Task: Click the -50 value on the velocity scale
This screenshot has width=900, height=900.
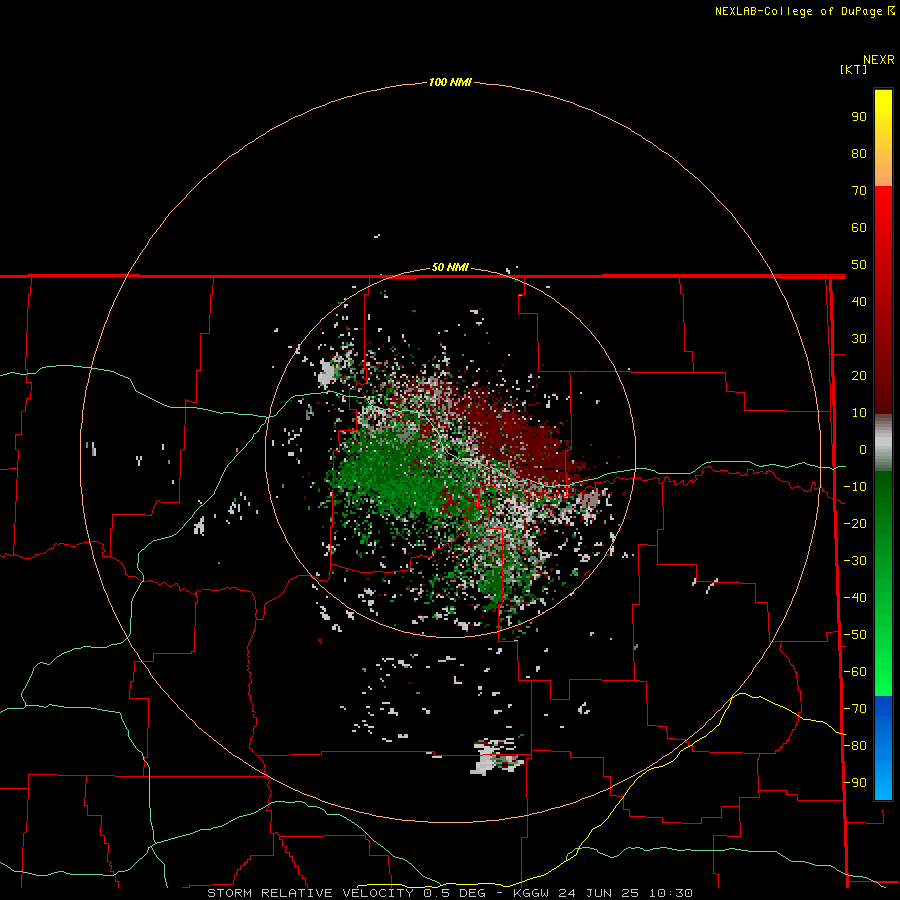Action: (855, 635)
